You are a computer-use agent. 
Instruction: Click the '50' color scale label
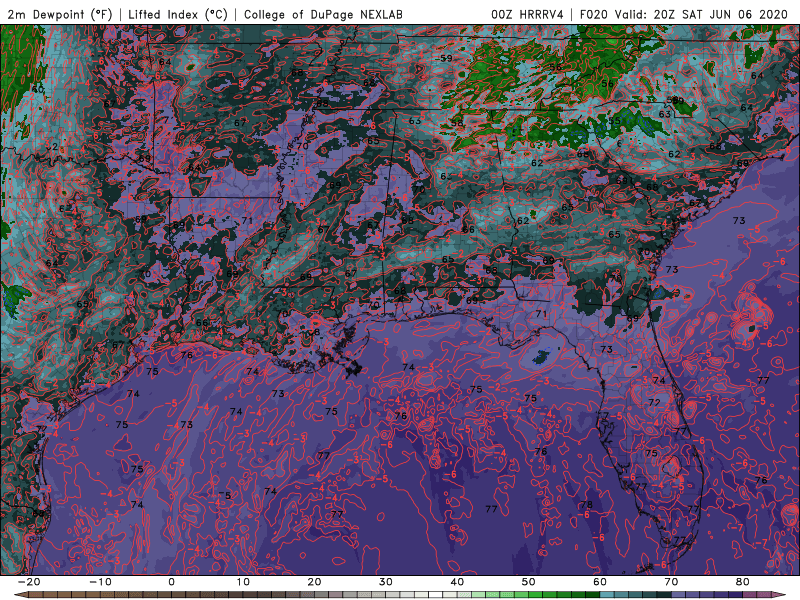tap(529, 582)
